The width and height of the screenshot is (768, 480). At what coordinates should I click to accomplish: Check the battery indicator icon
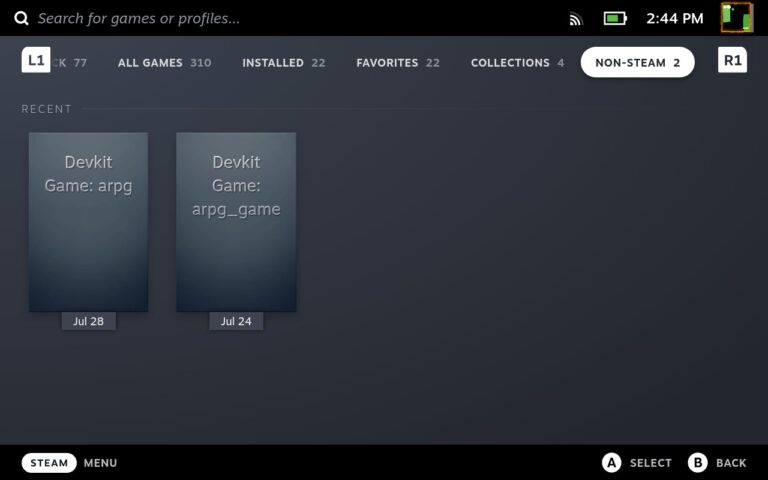click(614, 18)
